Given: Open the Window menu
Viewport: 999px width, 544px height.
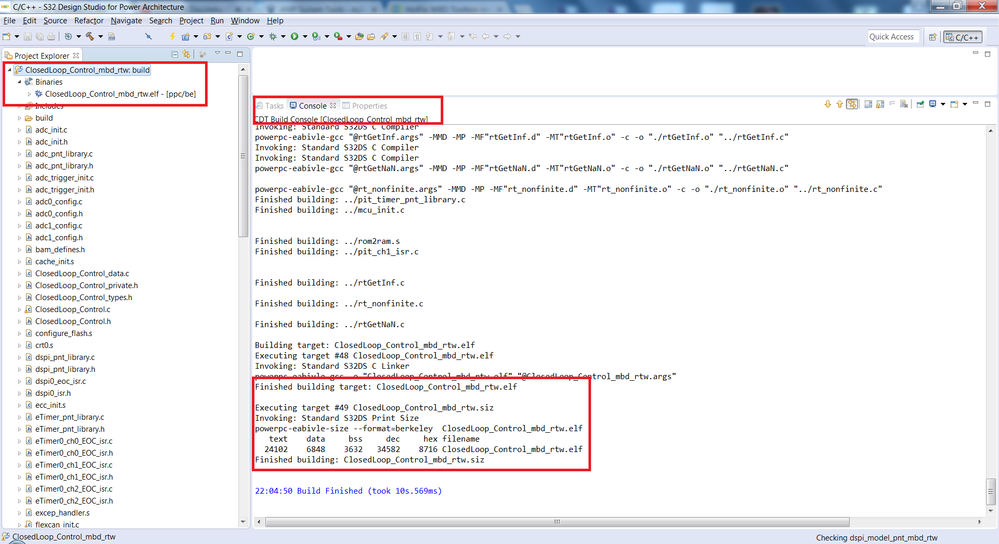Looking at the screenshot, I should click(x=245, y=20).
